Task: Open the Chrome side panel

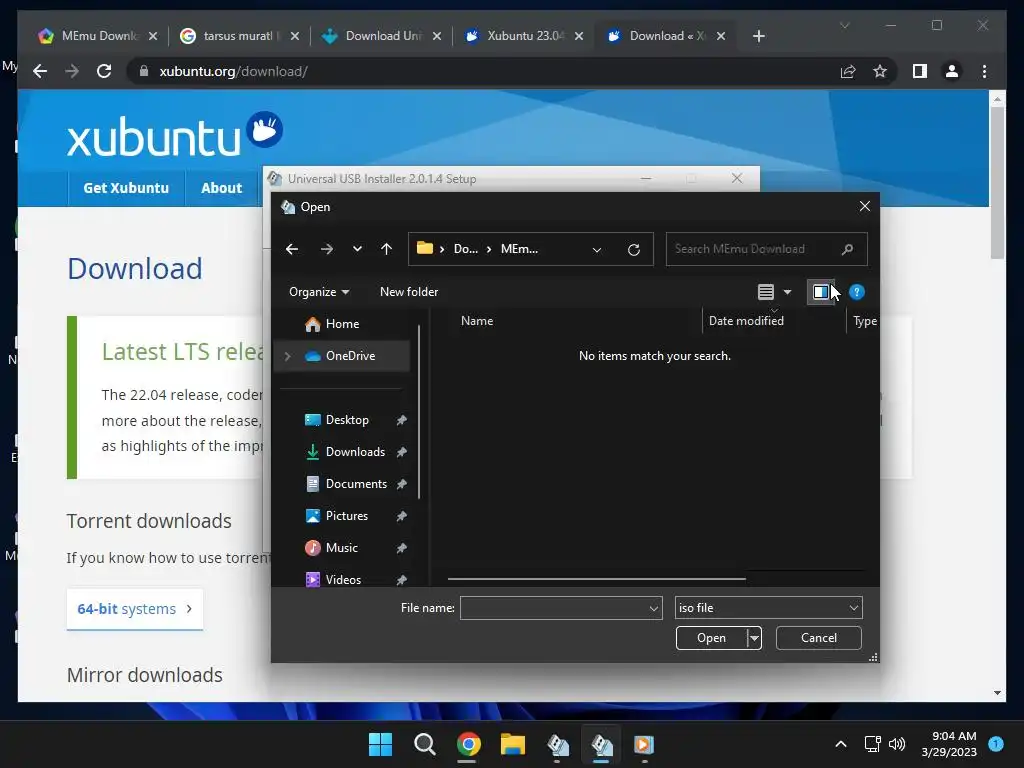Action: tap(920, 71)
